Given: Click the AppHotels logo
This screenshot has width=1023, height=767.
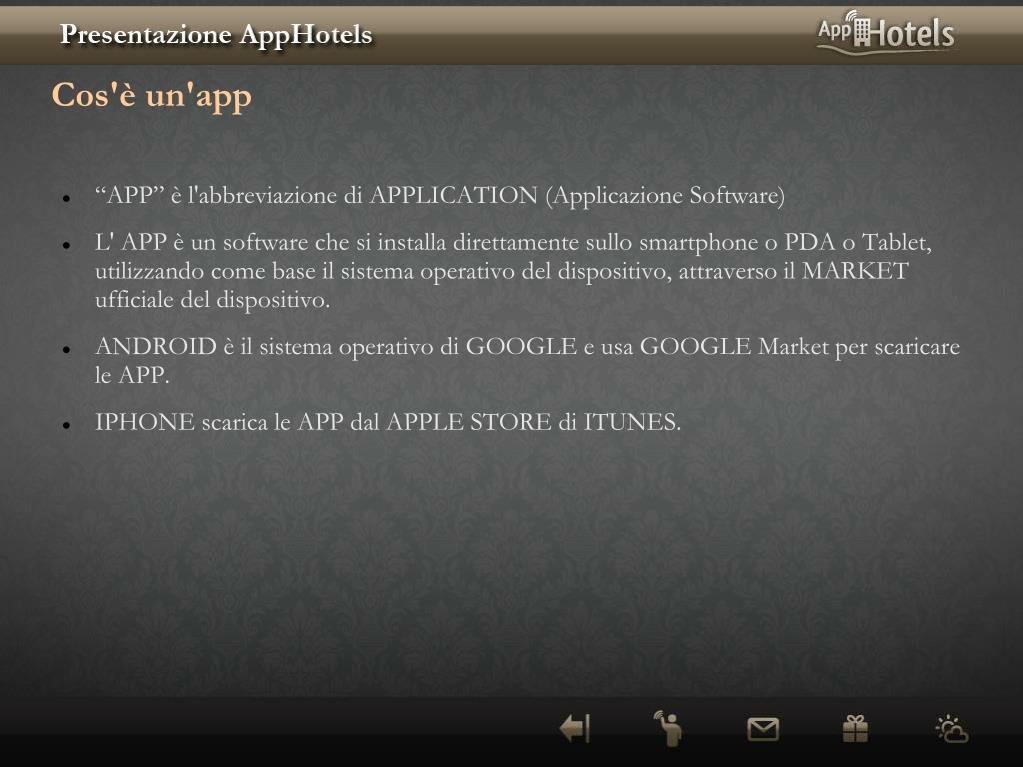Looking at the screenshot, I should pyautogui.click(x=886, y=32).
